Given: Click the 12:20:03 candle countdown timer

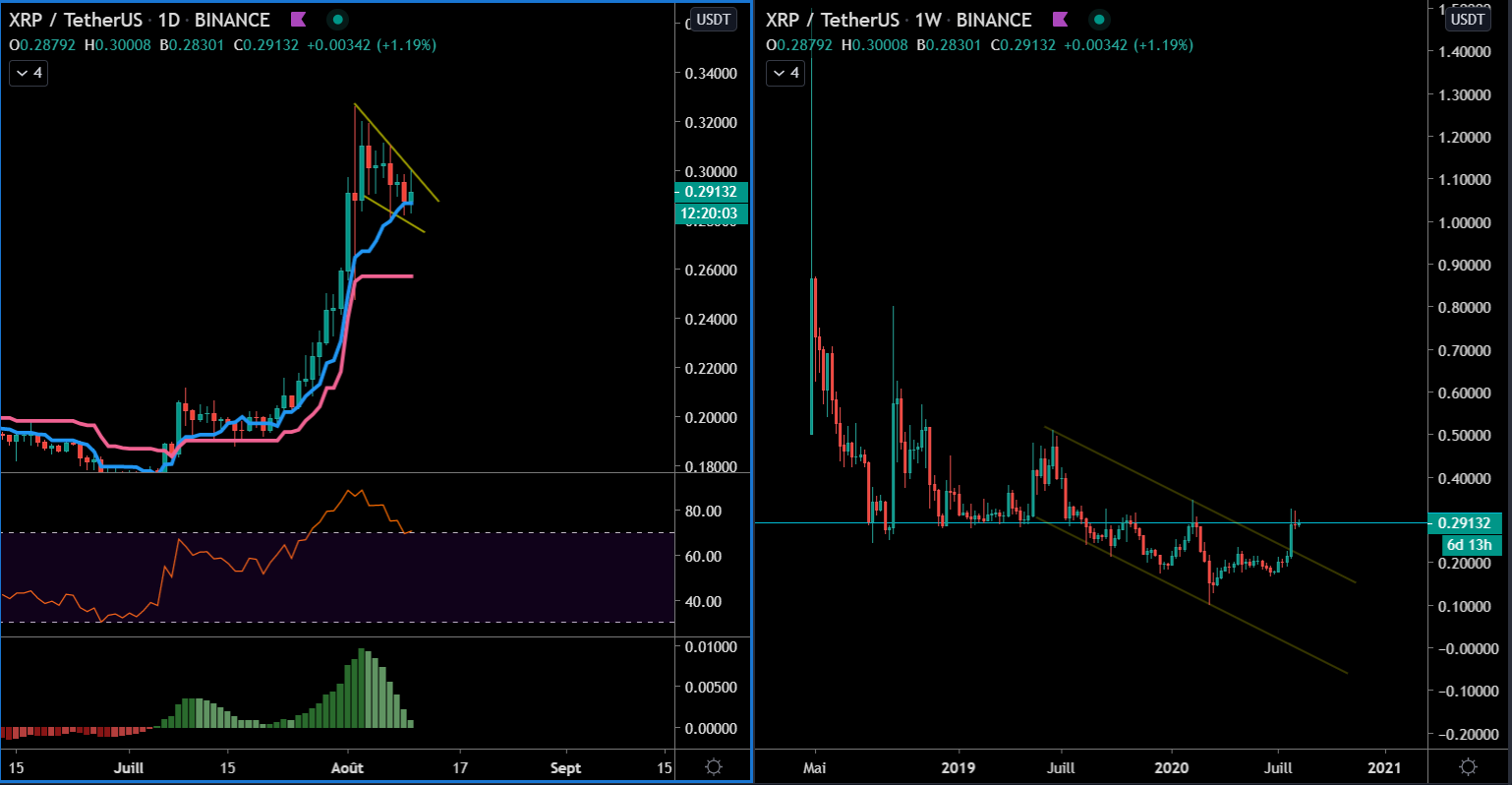Looking at the screenshot, I should coord(710,212).
